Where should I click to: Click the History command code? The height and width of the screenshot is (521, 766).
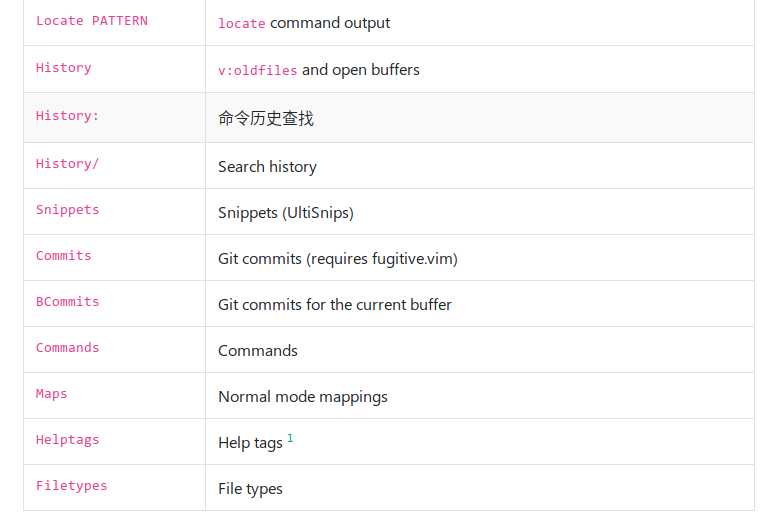(x=64, y=67)
